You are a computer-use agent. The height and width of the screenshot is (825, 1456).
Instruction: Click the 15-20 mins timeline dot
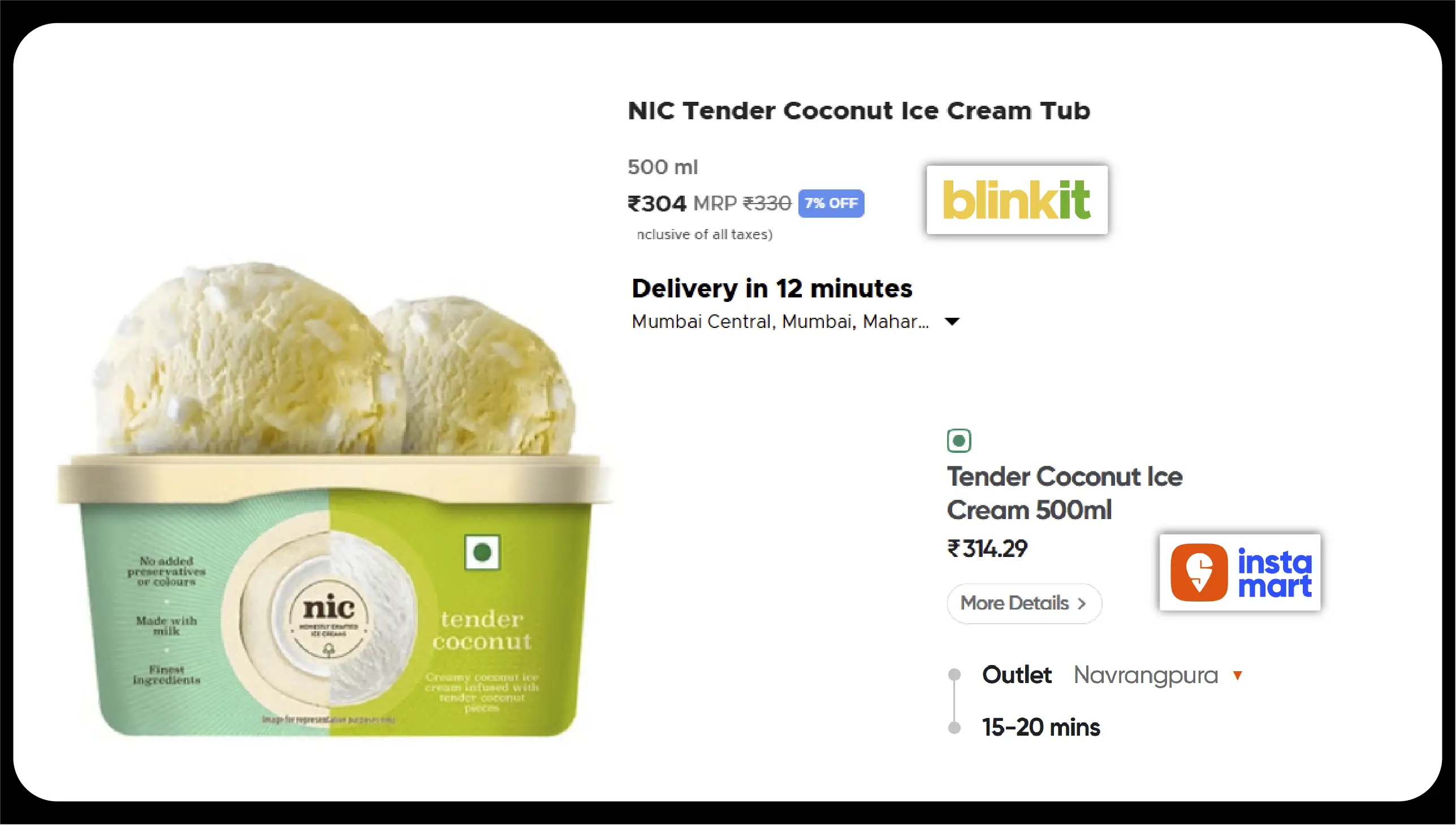pyautogui.click(x=954, y=728)
